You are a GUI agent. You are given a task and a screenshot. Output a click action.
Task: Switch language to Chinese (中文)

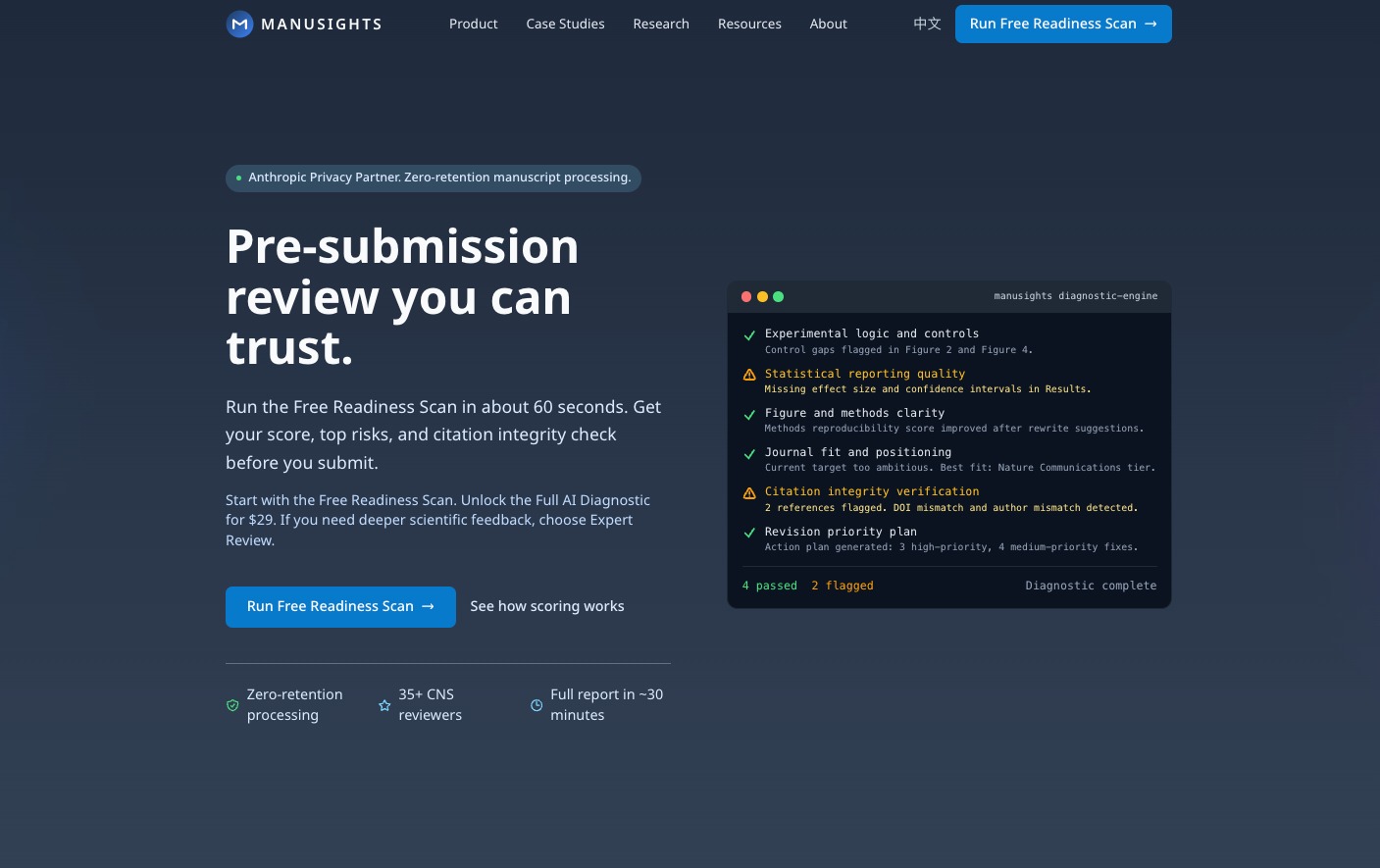point(927,24)
